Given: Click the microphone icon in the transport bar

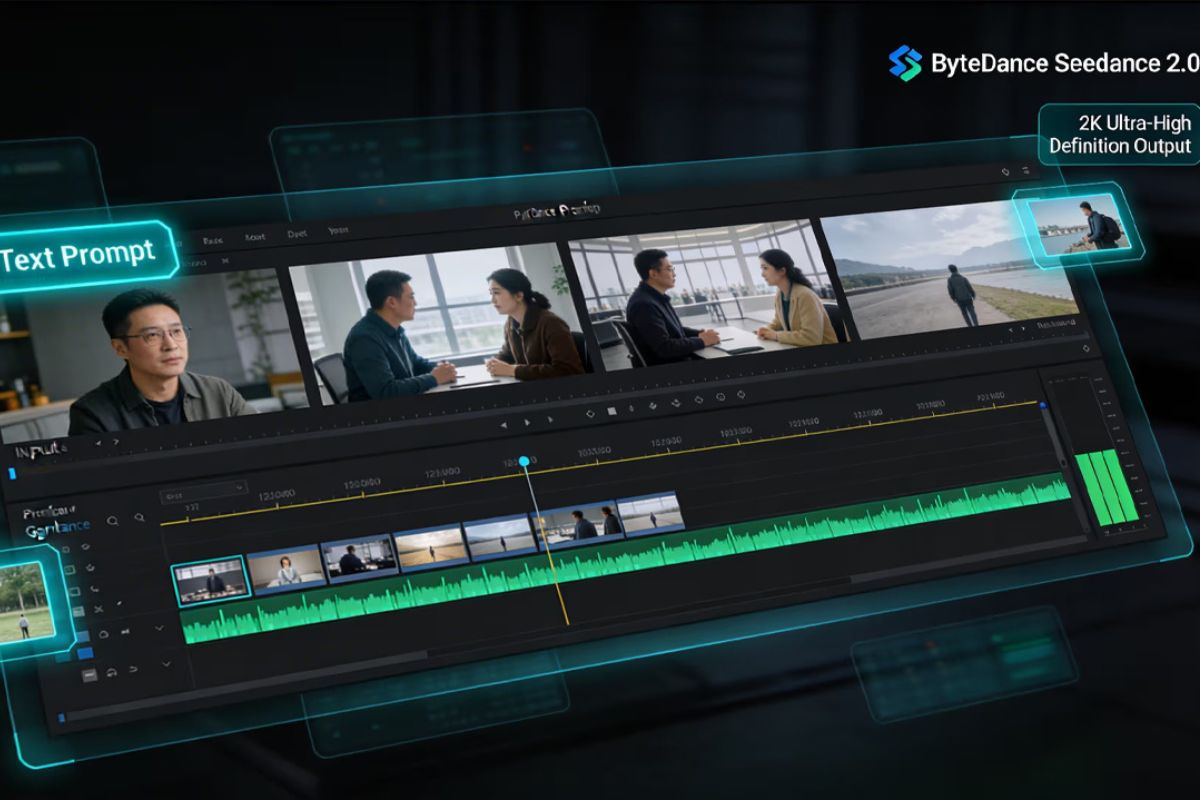Looking at the screenshot, I should click(632, 407).
